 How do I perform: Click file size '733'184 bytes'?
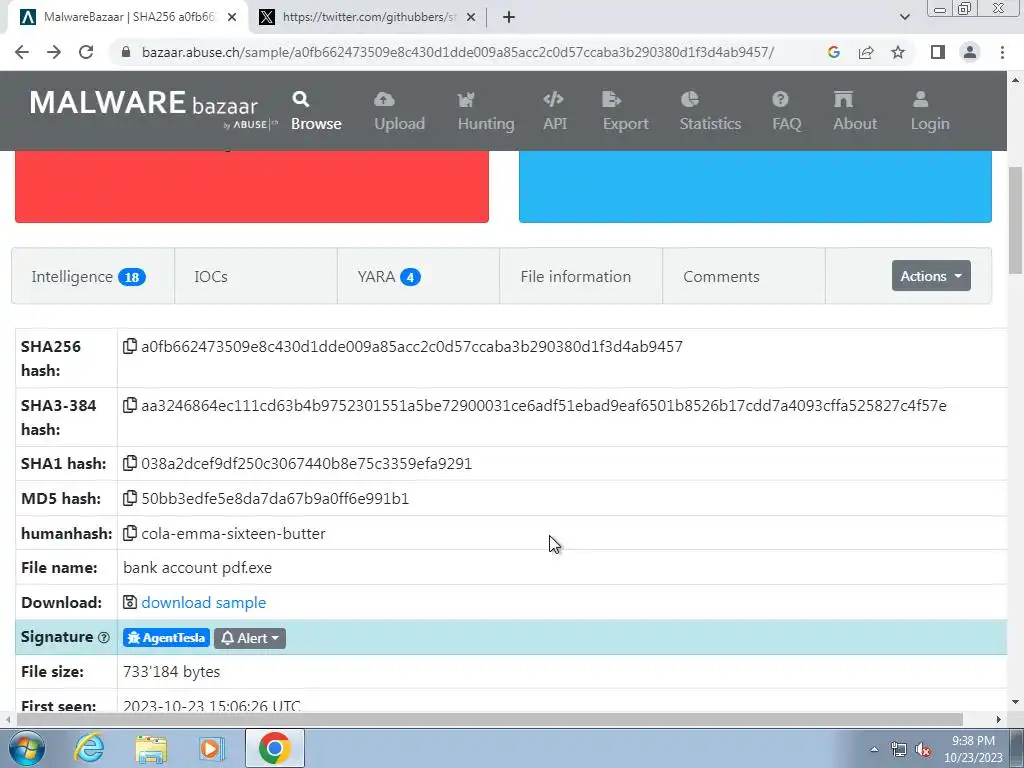coord(171,672)
